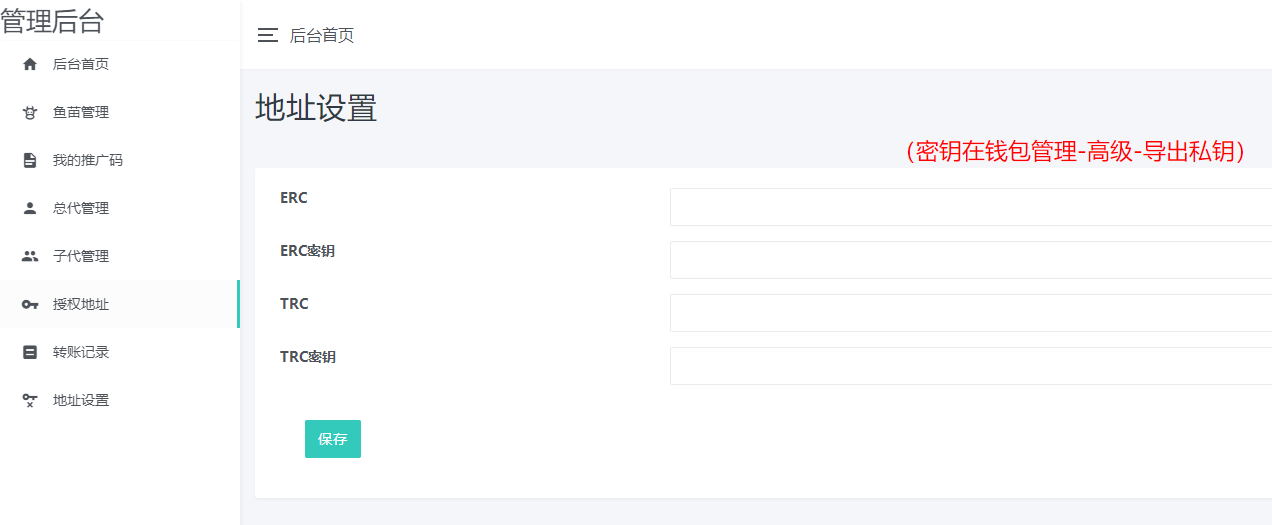Click the list icon for 转账记录

tap(30, 352)
